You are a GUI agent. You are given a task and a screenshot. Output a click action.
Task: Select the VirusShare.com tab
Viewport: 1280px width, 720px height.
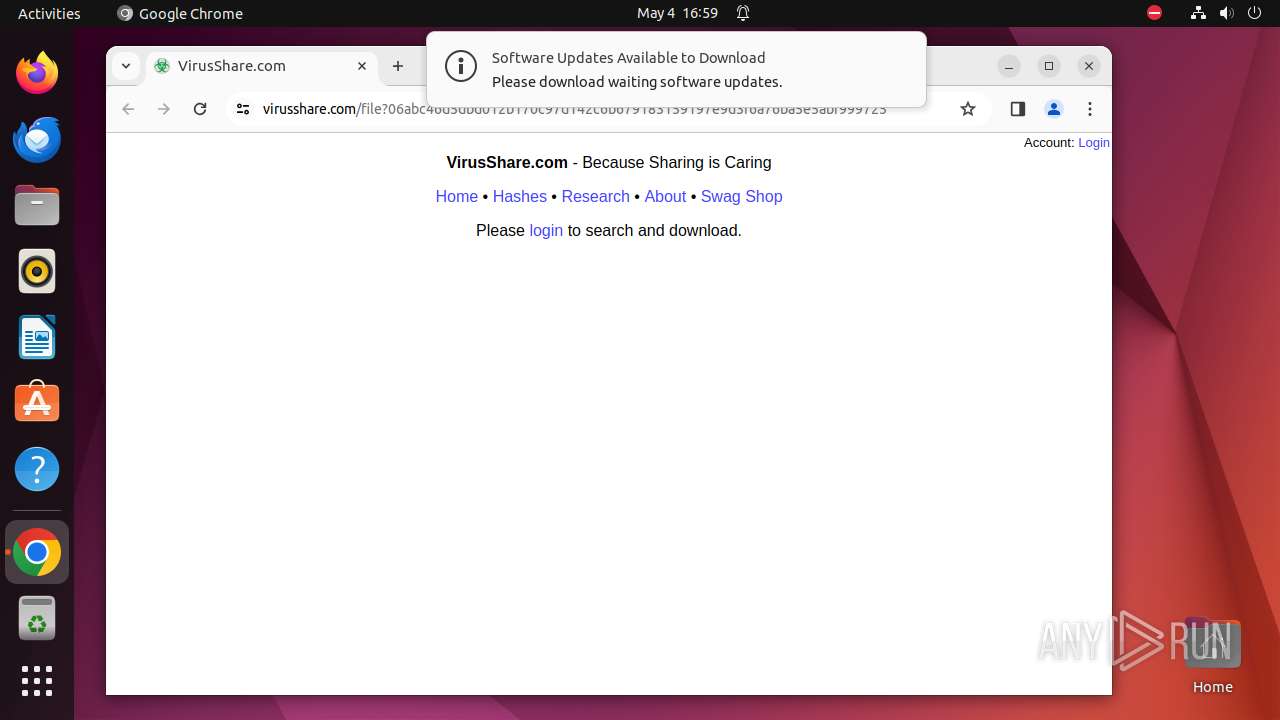pos(262,66)
